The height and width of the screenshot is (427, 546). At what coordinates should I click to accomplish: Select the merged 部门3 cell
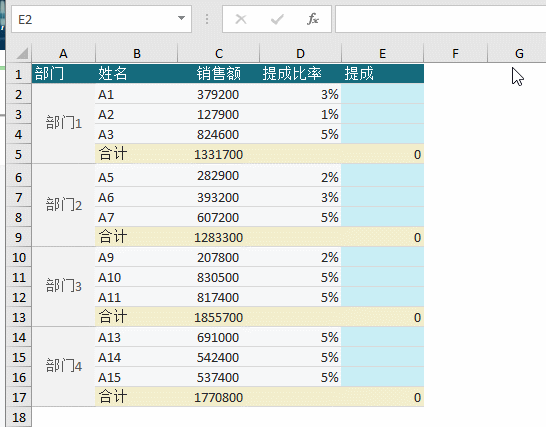click(x=63, y=287)
